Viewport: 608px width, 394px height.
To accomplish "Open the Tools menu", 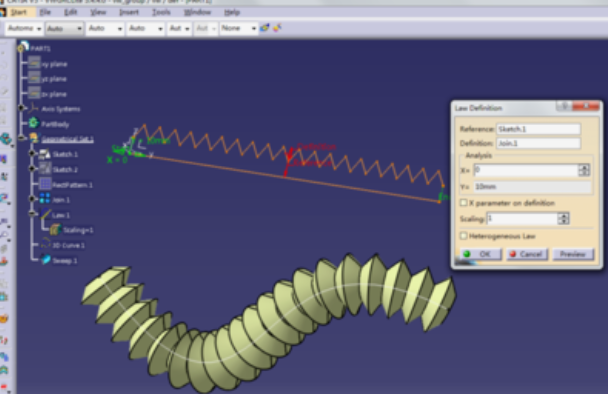I will tap(161, 12).
